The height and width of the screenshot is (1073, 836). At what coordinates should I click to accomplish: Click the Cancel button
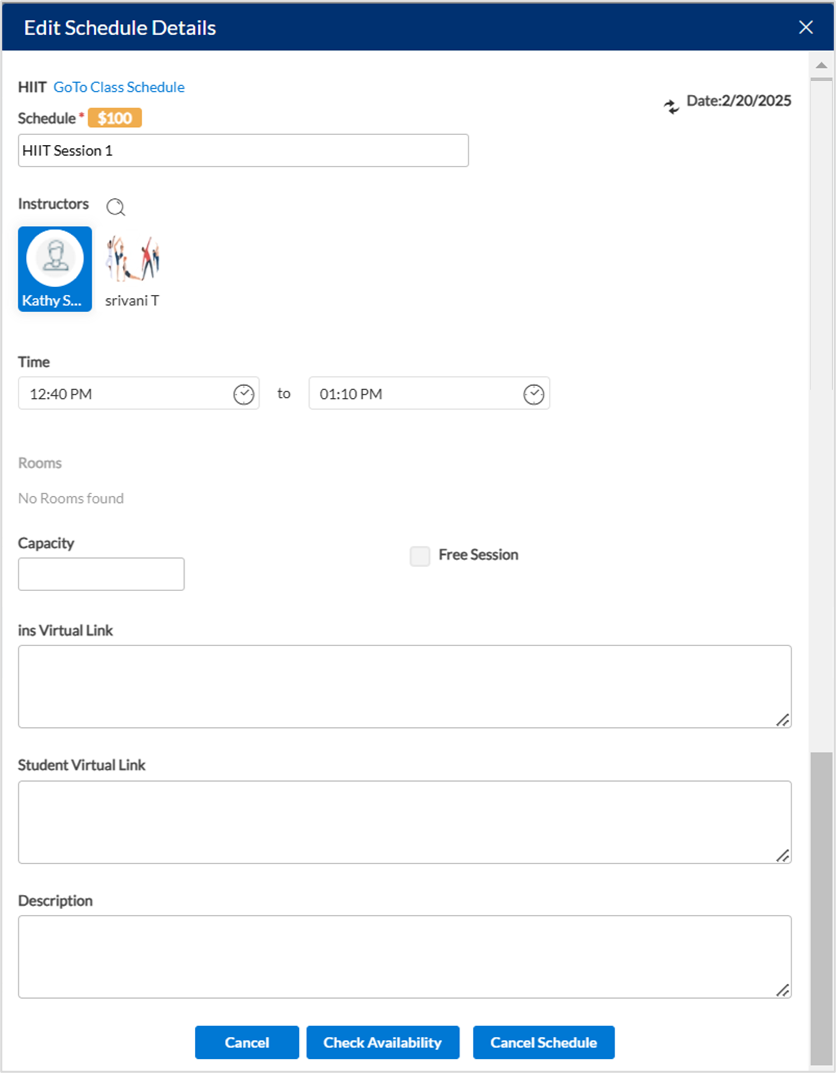[247, 1042]
